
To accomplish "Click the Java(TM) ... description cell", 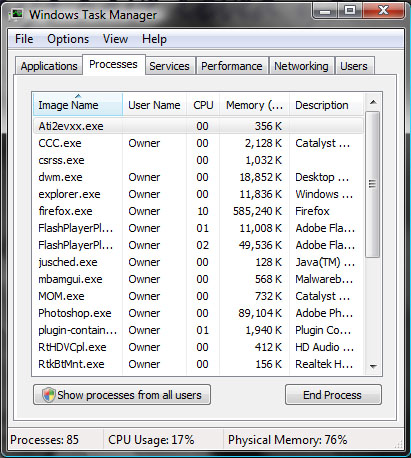I will pyautogui.click(x=325, y=262).
